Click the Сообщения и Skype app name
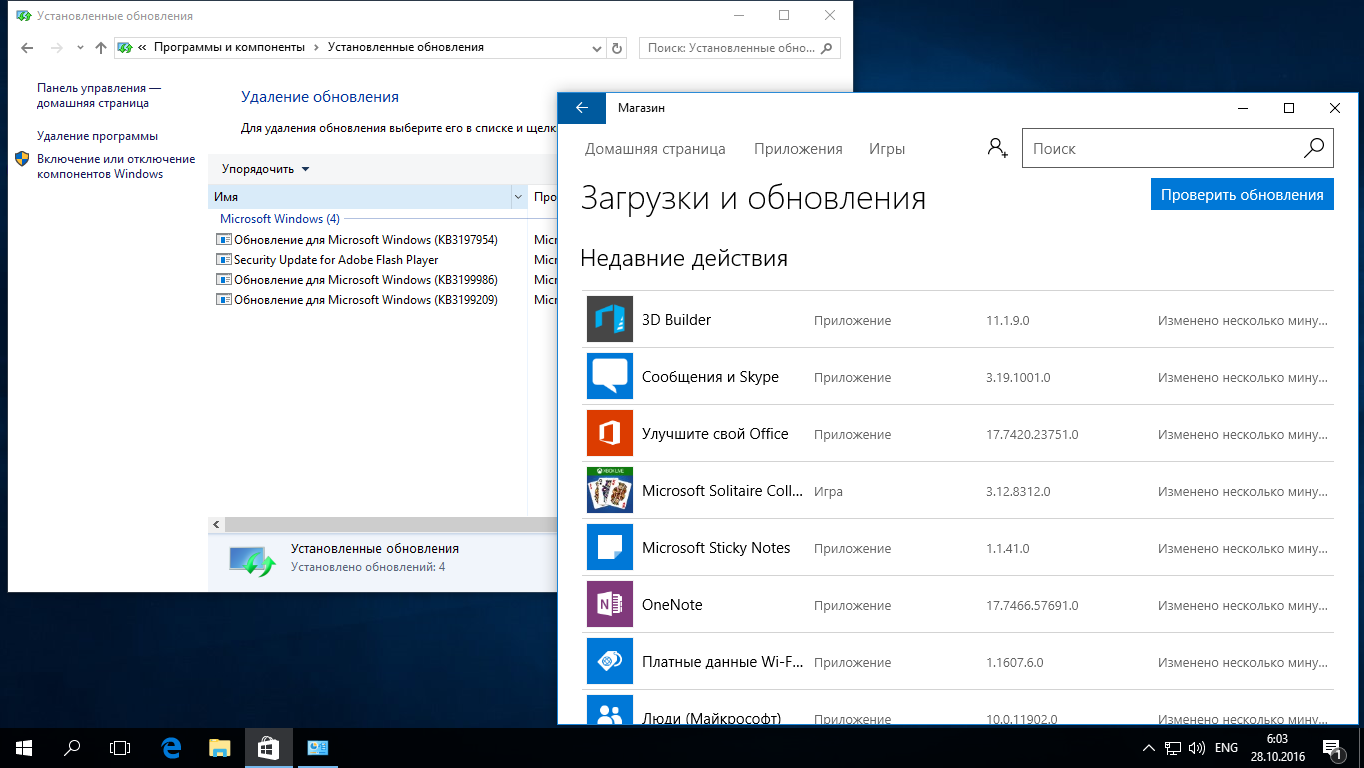Viewport: 1364px width, 768px height. 710,377
